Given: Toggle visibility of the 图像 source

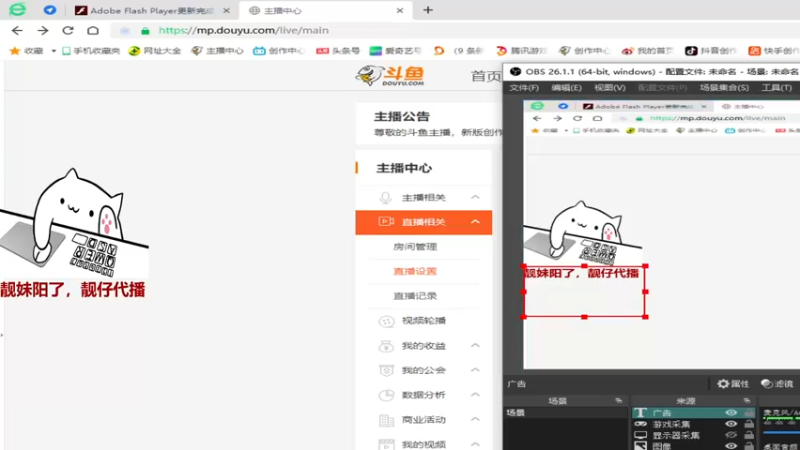Looking at the screenshot, I should click(731, 445).
